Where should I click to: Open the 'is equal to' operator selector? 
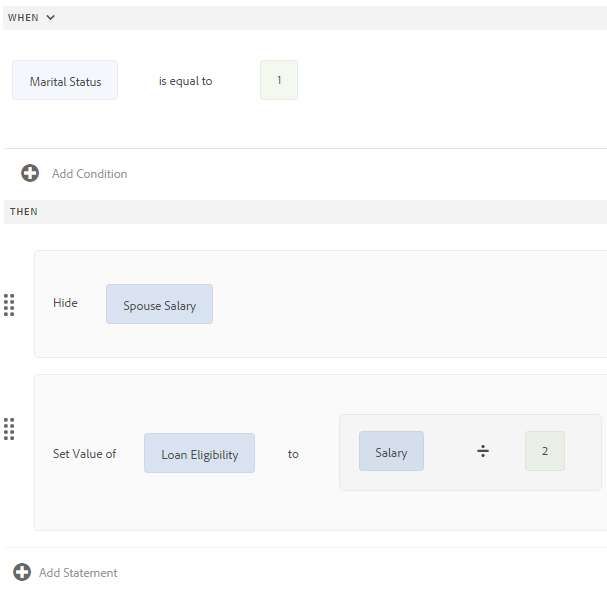[185, 81]
